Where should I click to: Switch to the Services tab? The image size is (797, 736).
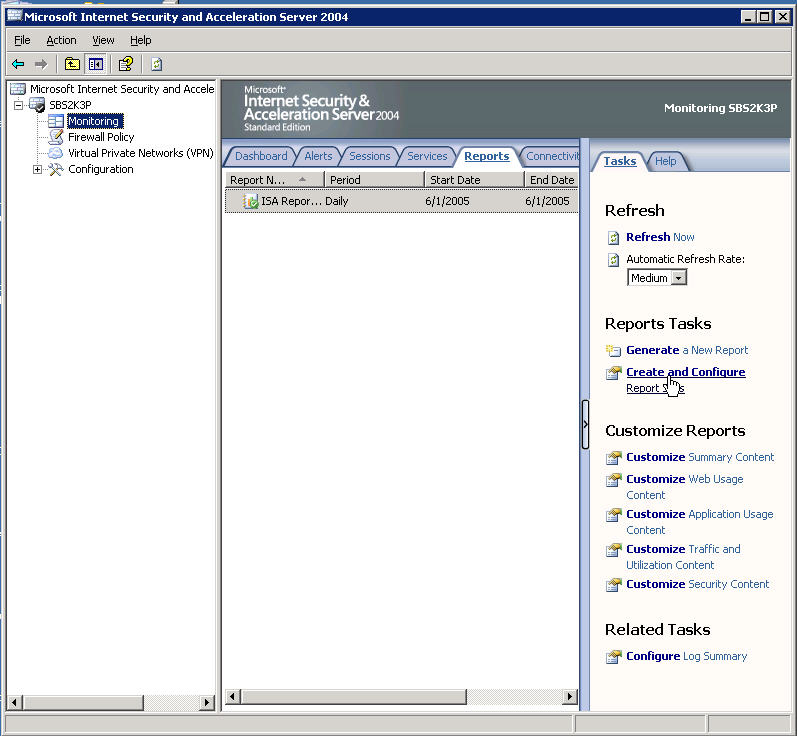click(x=427, y=156)
